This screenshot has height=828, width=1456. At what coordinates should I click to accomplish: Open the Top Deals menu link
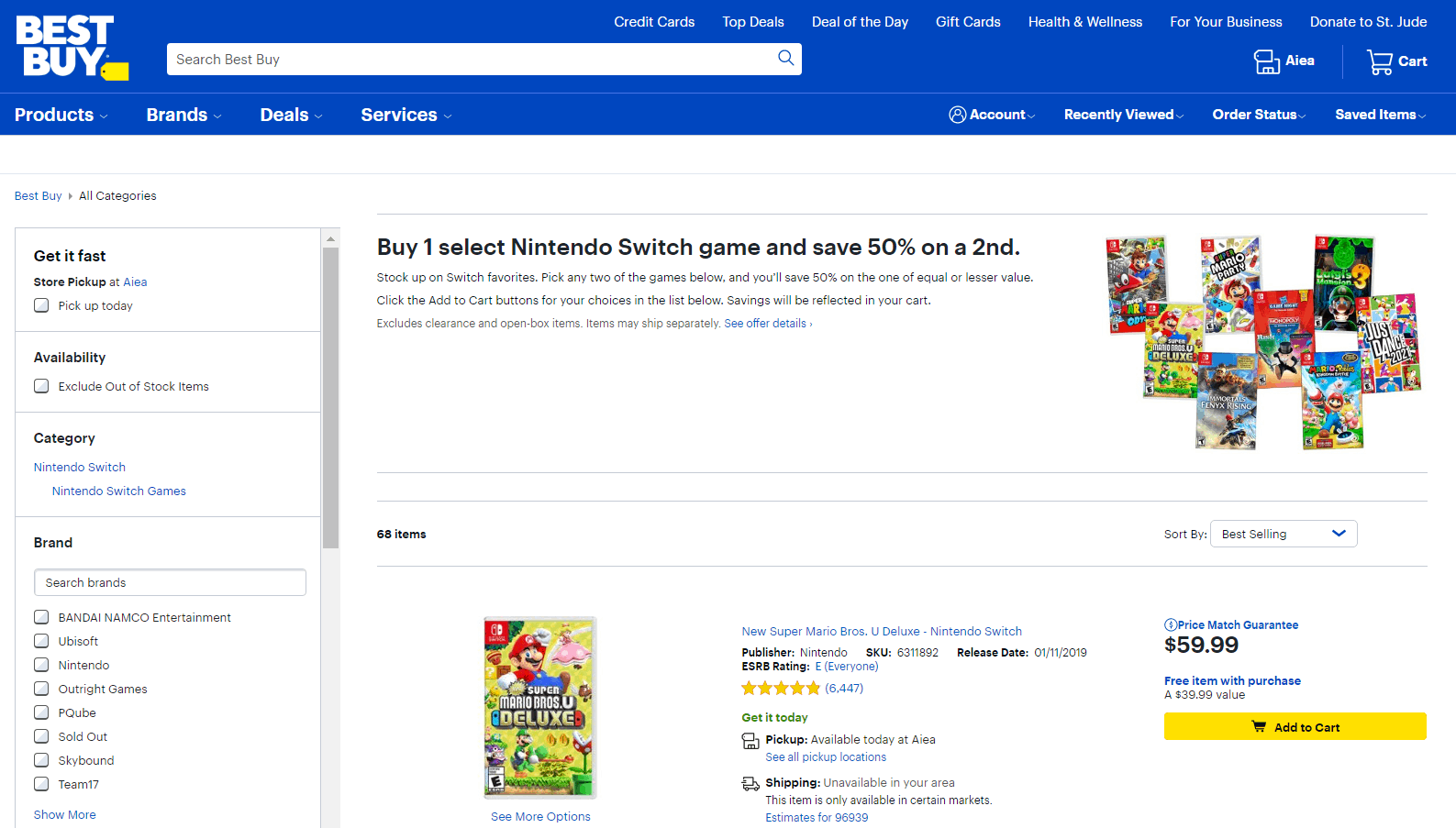pos(753,22)
